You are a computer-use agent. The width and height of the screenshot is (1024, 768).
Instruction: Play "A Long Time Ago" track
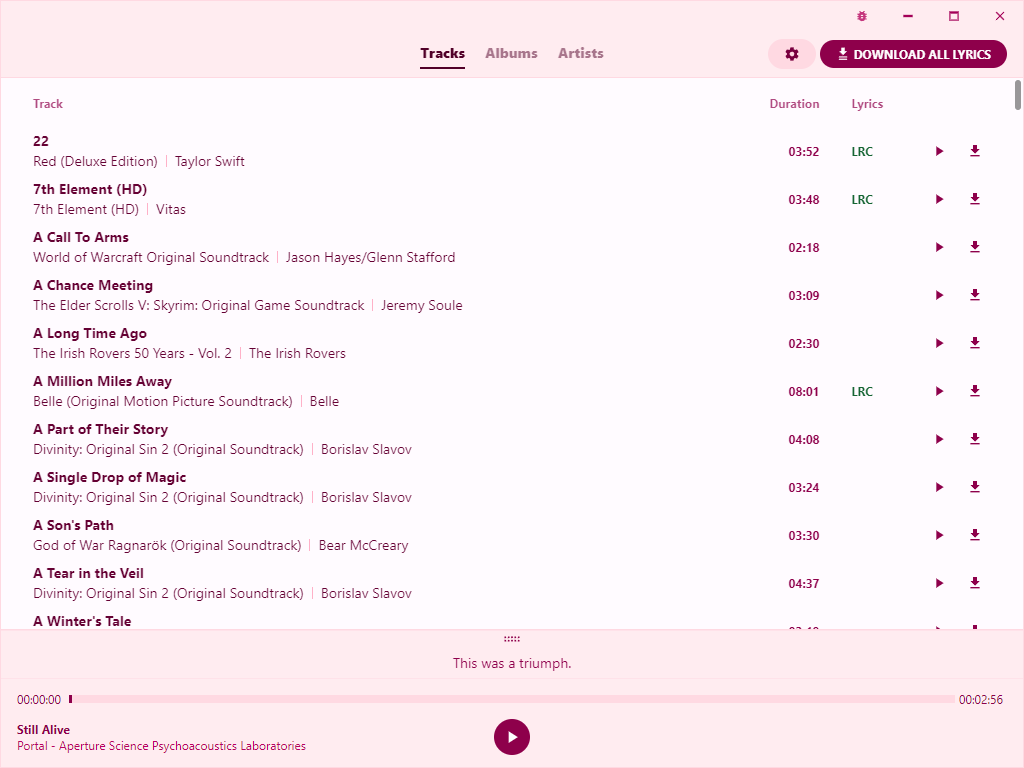tap(939, 344)
